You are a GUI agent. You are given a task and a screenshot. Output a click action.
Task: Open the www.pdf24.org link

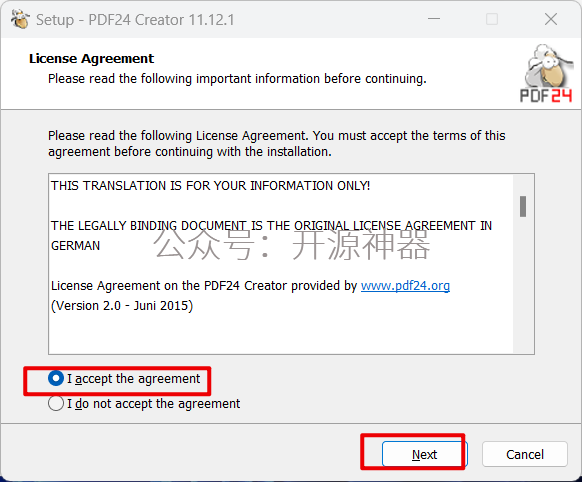pyautogui.click(x=405, y=286)
